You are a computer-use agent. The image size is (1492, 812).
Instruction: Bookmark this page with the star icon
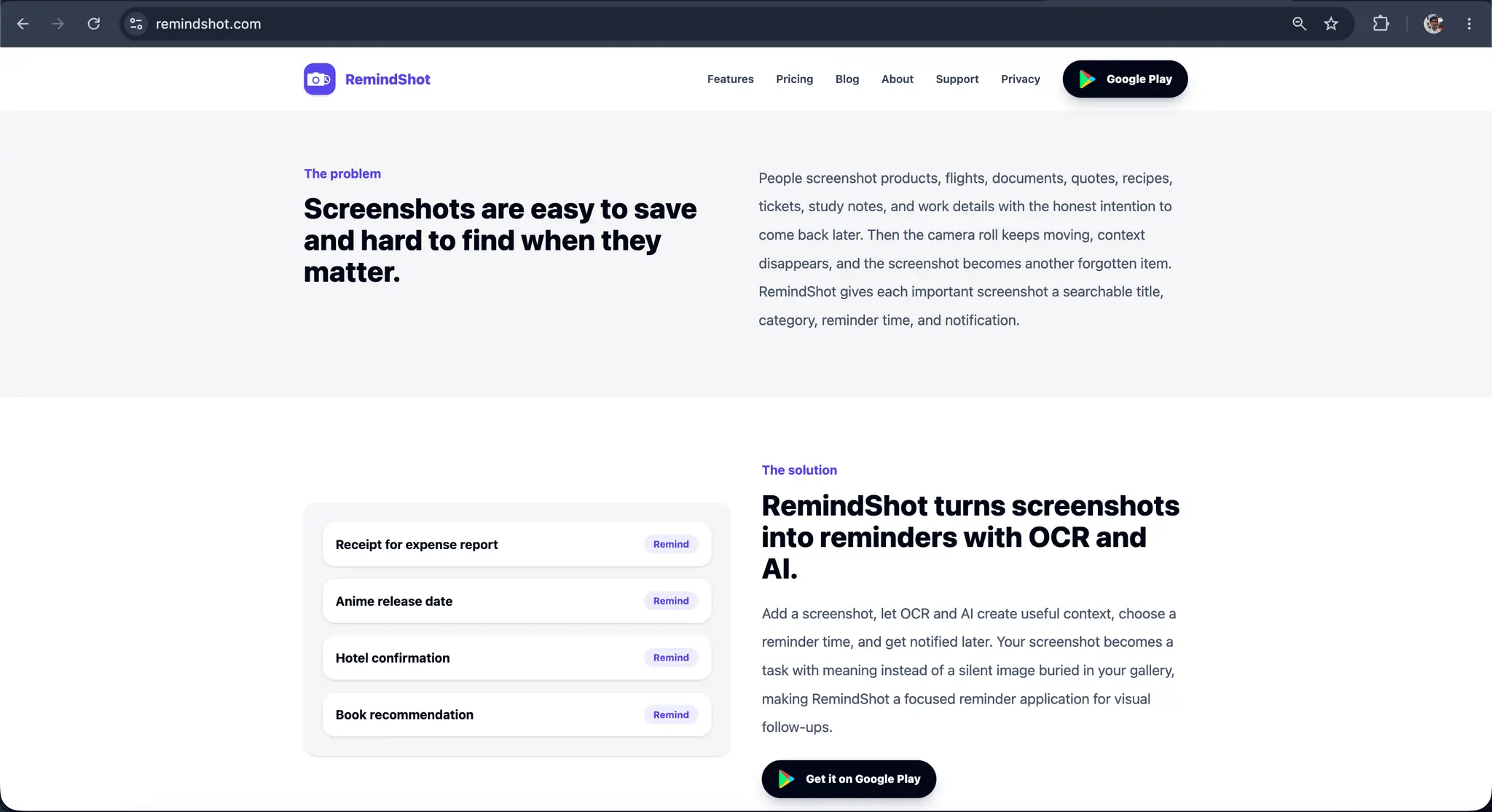1331,24
